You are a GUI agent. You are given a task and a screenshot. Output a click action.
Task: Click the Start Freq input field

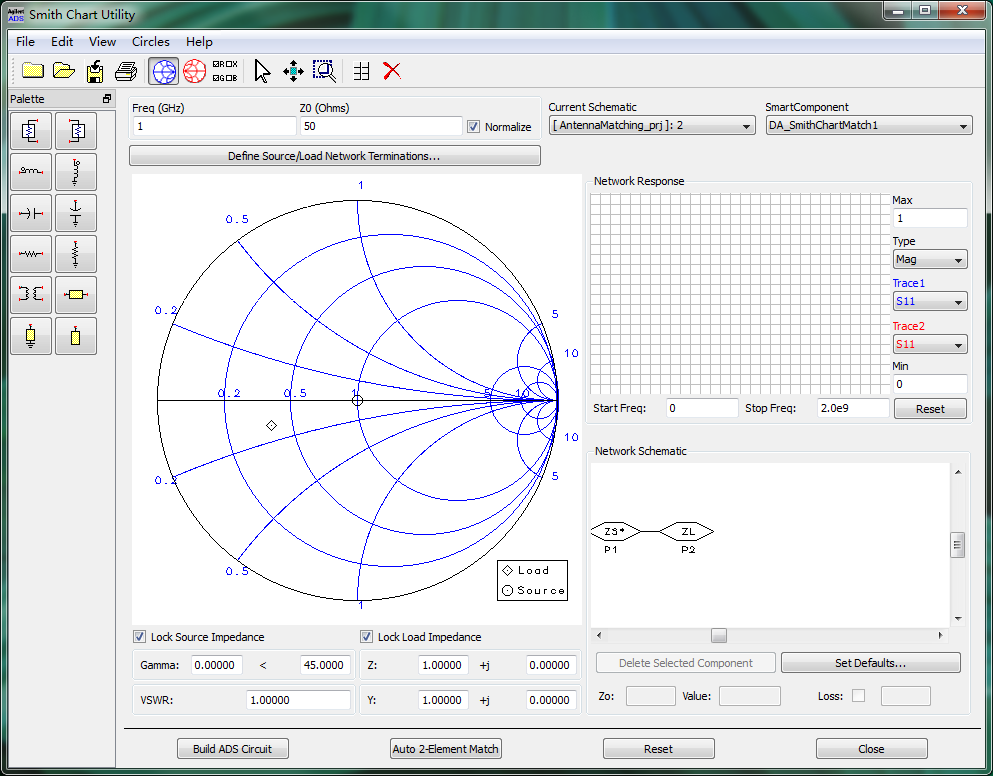click(702, 409)
